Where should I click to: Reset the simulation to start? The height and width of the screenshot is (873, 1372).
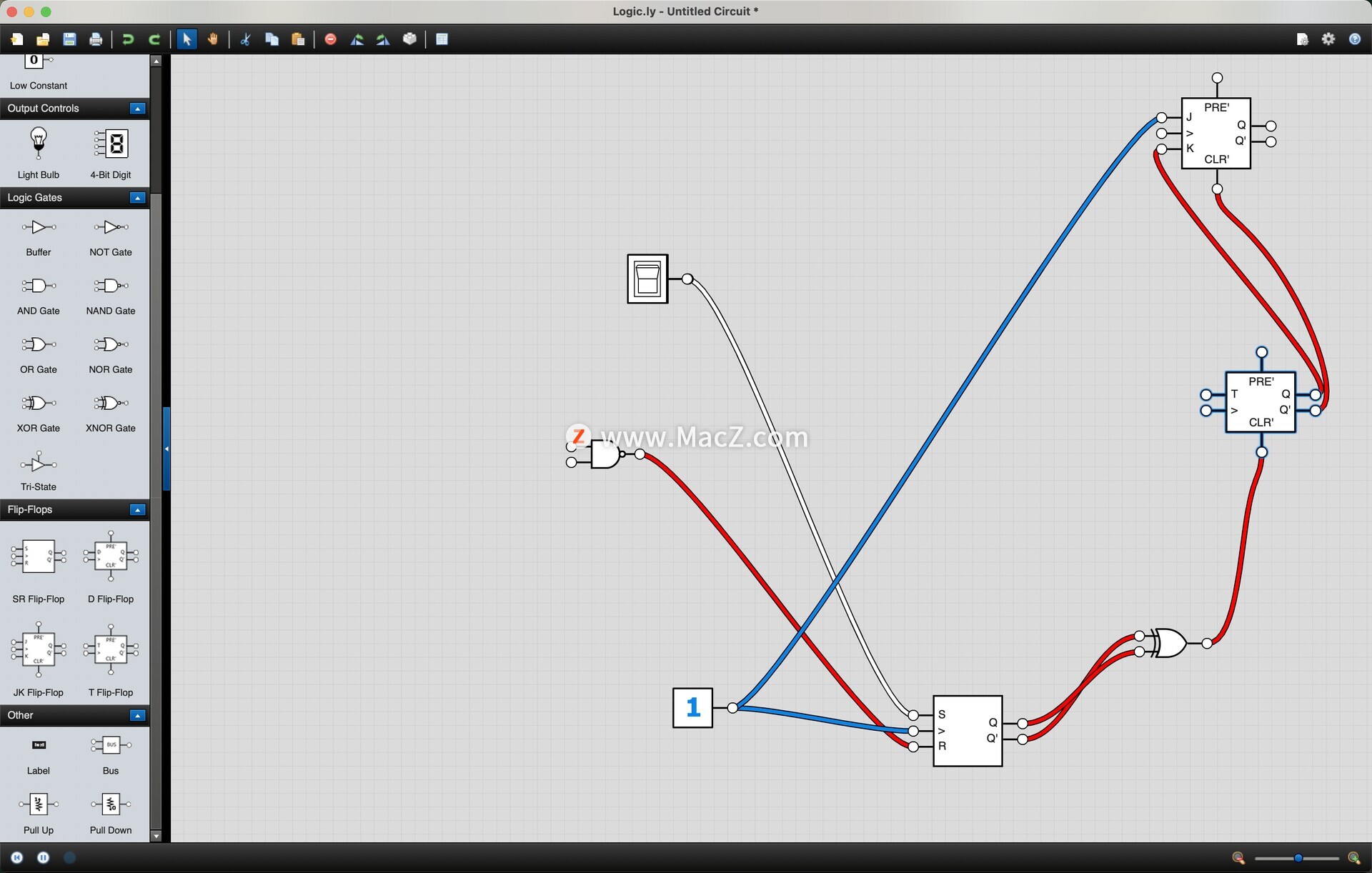[x=17, y=857]
